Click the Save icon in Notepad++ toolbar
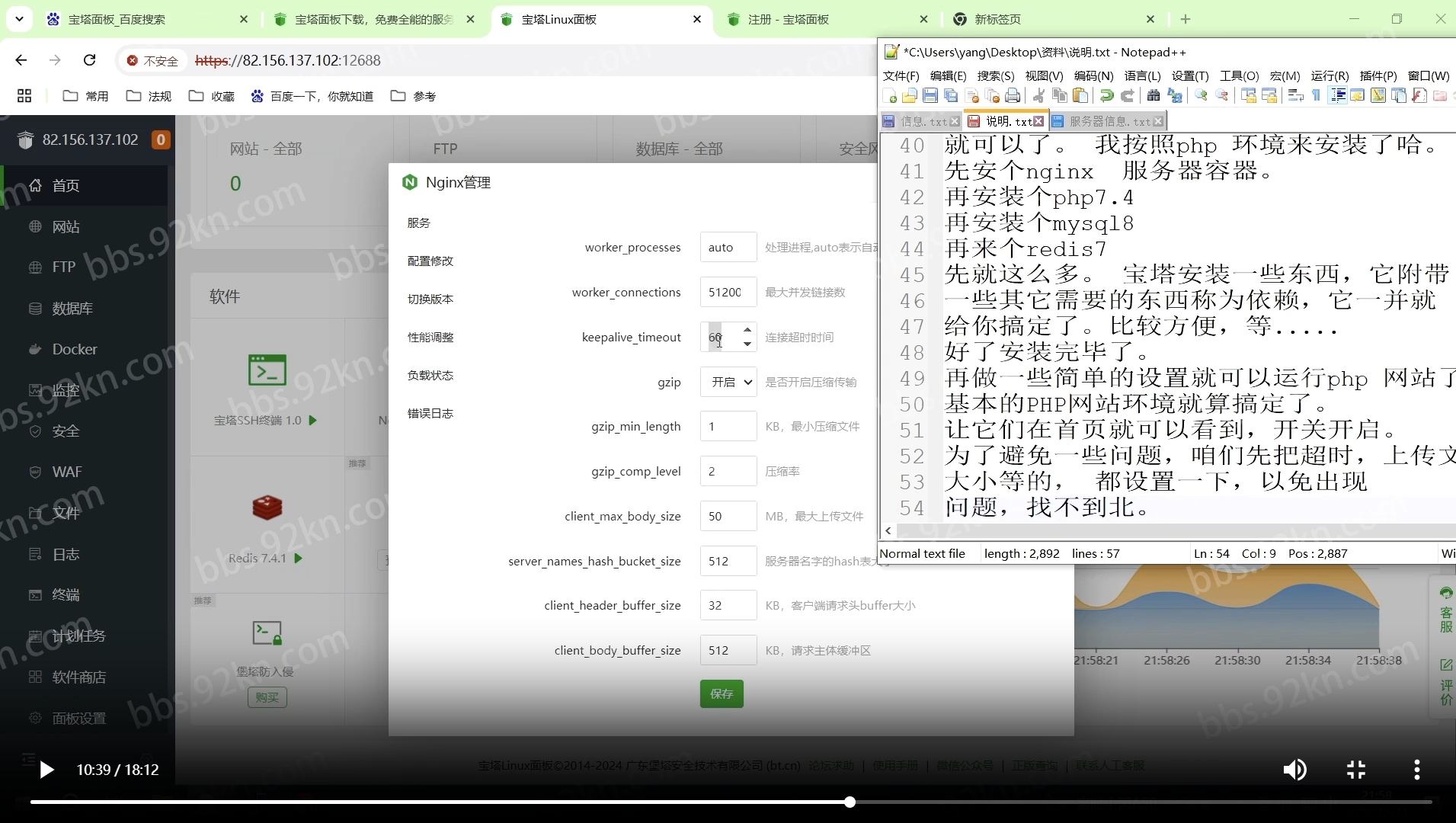Viewport: 1456px width, 823px height. (930, 95)
